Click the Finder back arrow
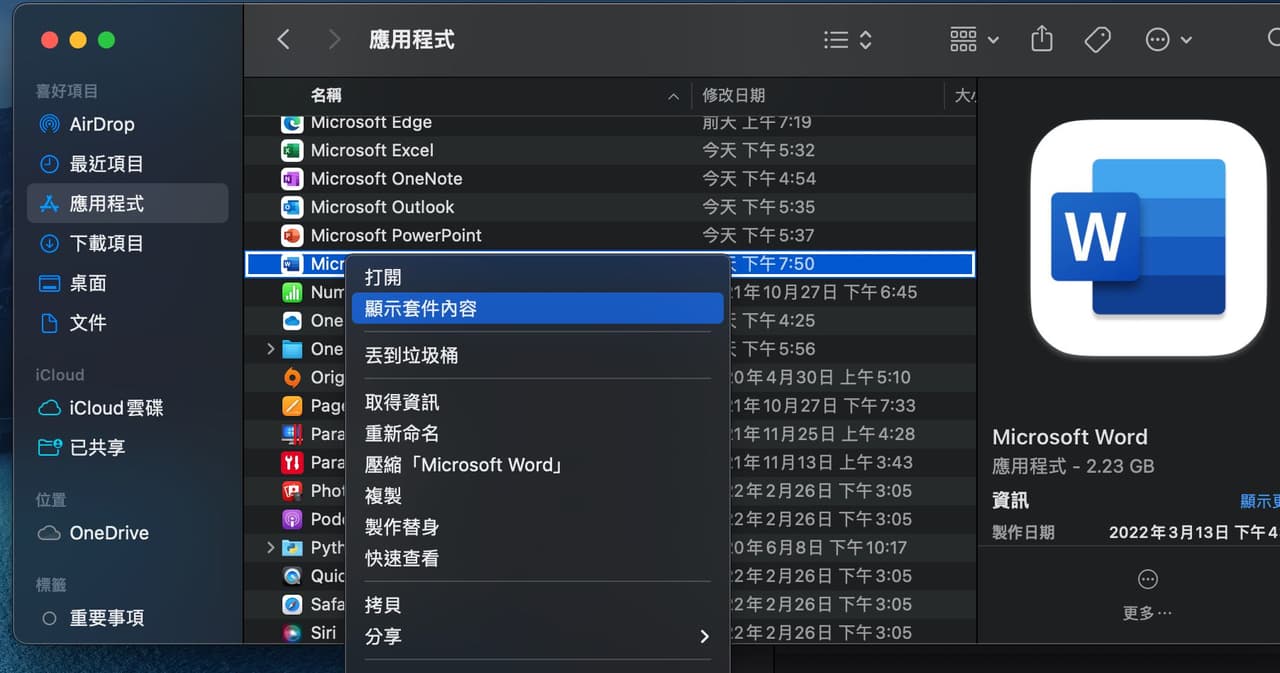 (283, 40)
